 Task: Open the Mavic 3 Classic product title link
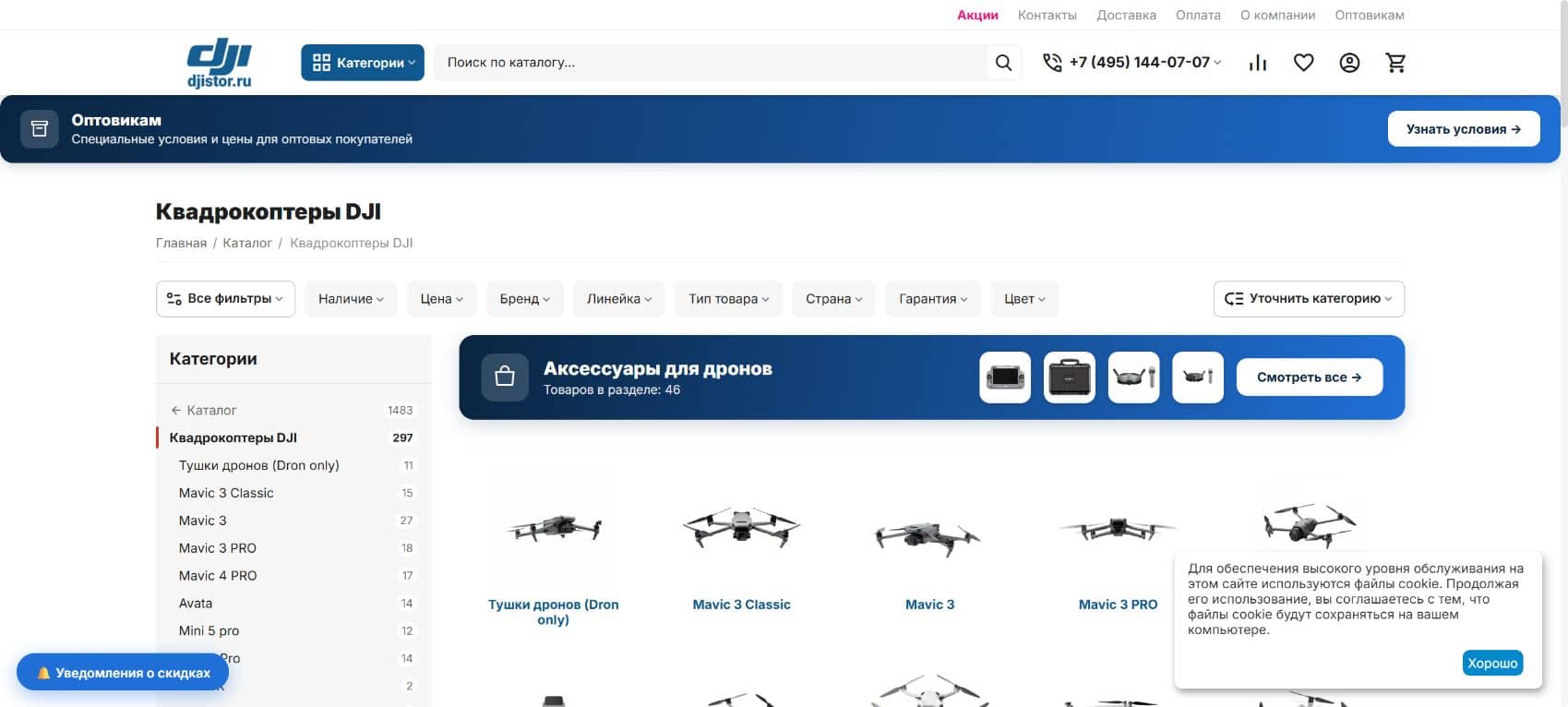(x=741, y=605)
